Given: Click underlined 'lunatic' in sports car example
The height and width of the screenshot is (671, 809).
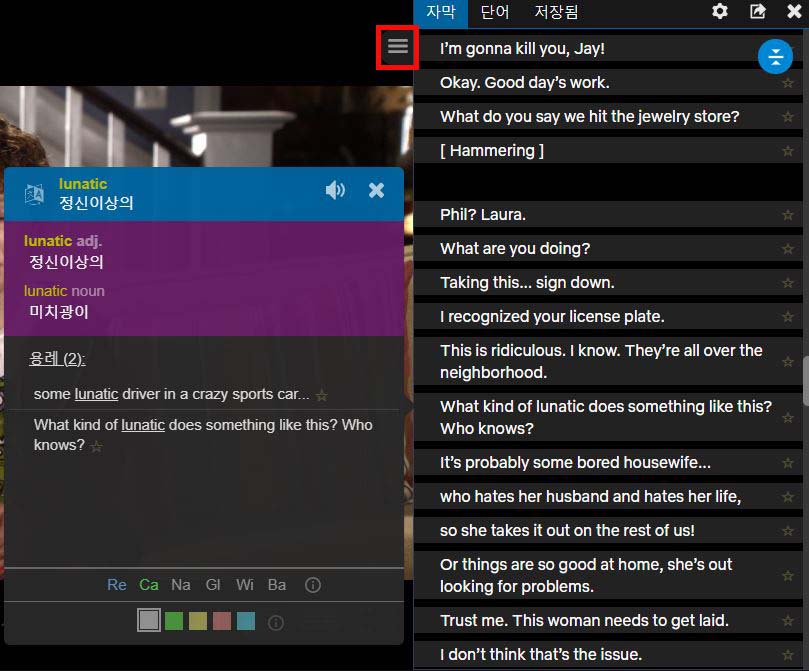Looking at the screenshot, I should 96,394.
